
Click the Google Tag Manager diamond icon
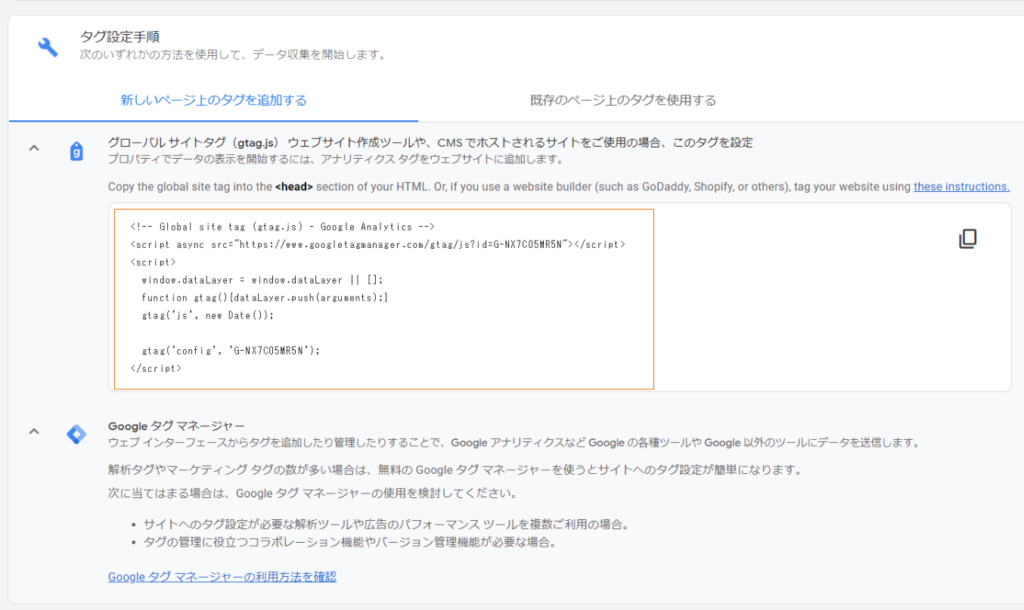click(x=76, y=434)
